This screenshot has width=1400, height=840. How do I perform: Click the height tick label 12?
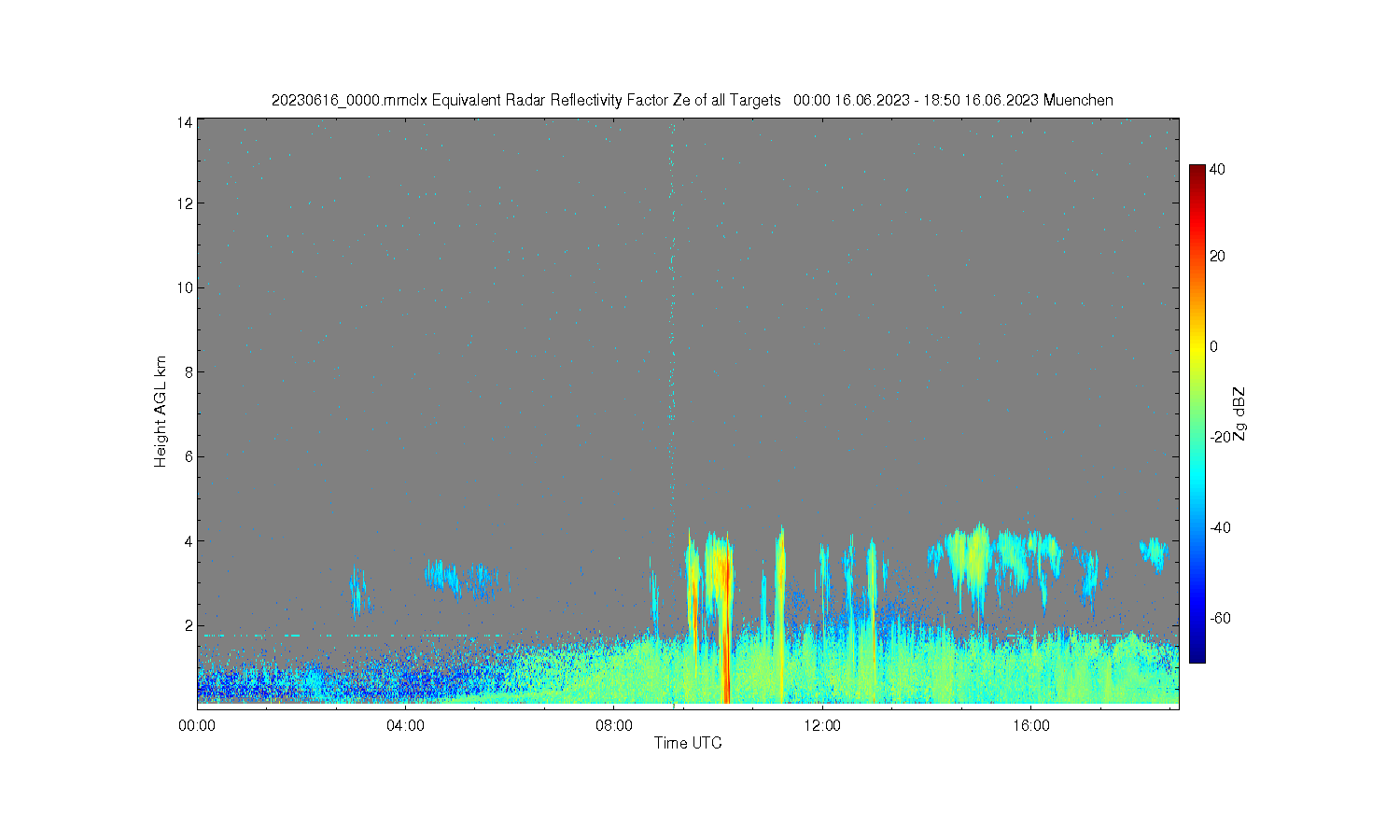[x=185, y=203]
